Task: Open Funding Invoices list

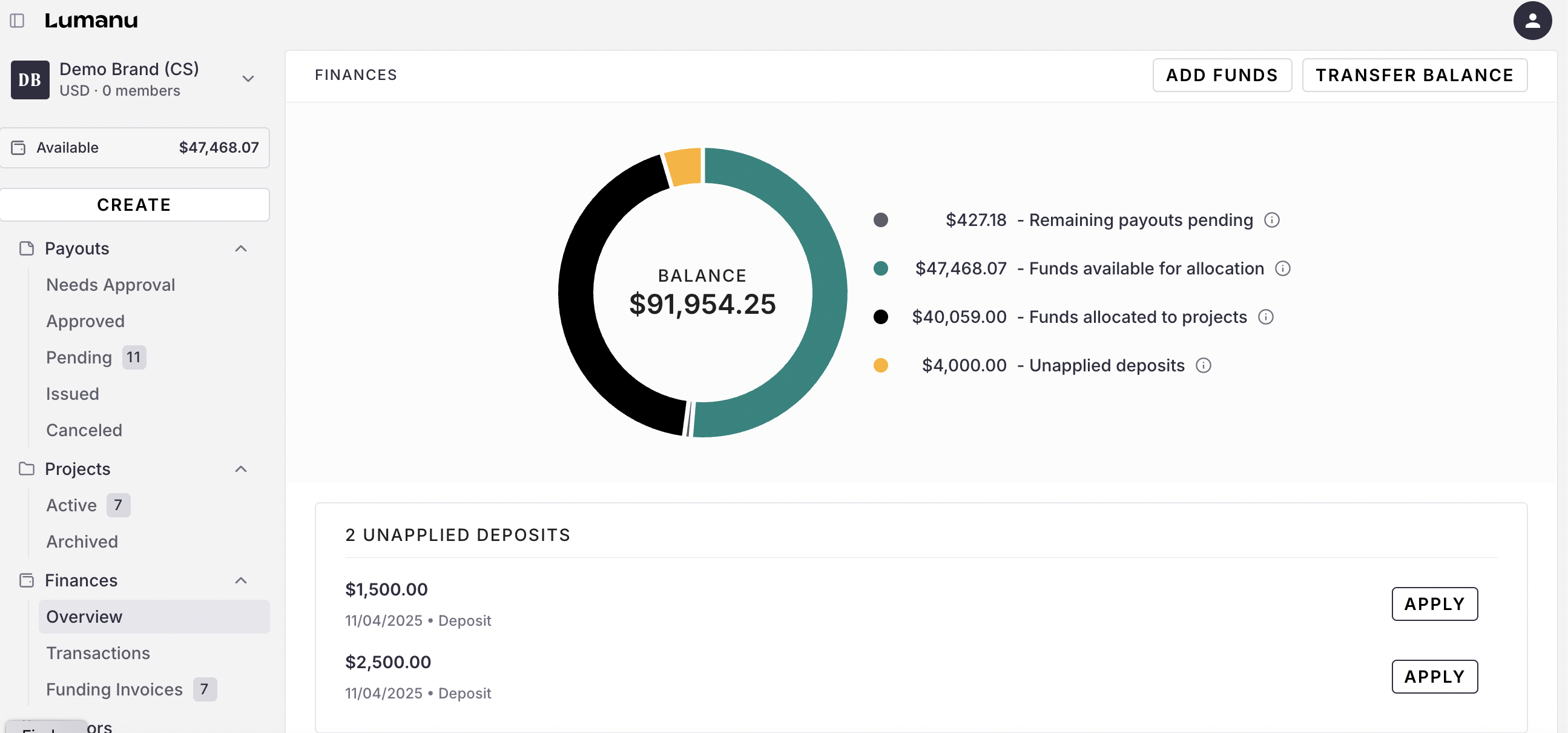Action: pyautogui.click(x=114, y=689)
